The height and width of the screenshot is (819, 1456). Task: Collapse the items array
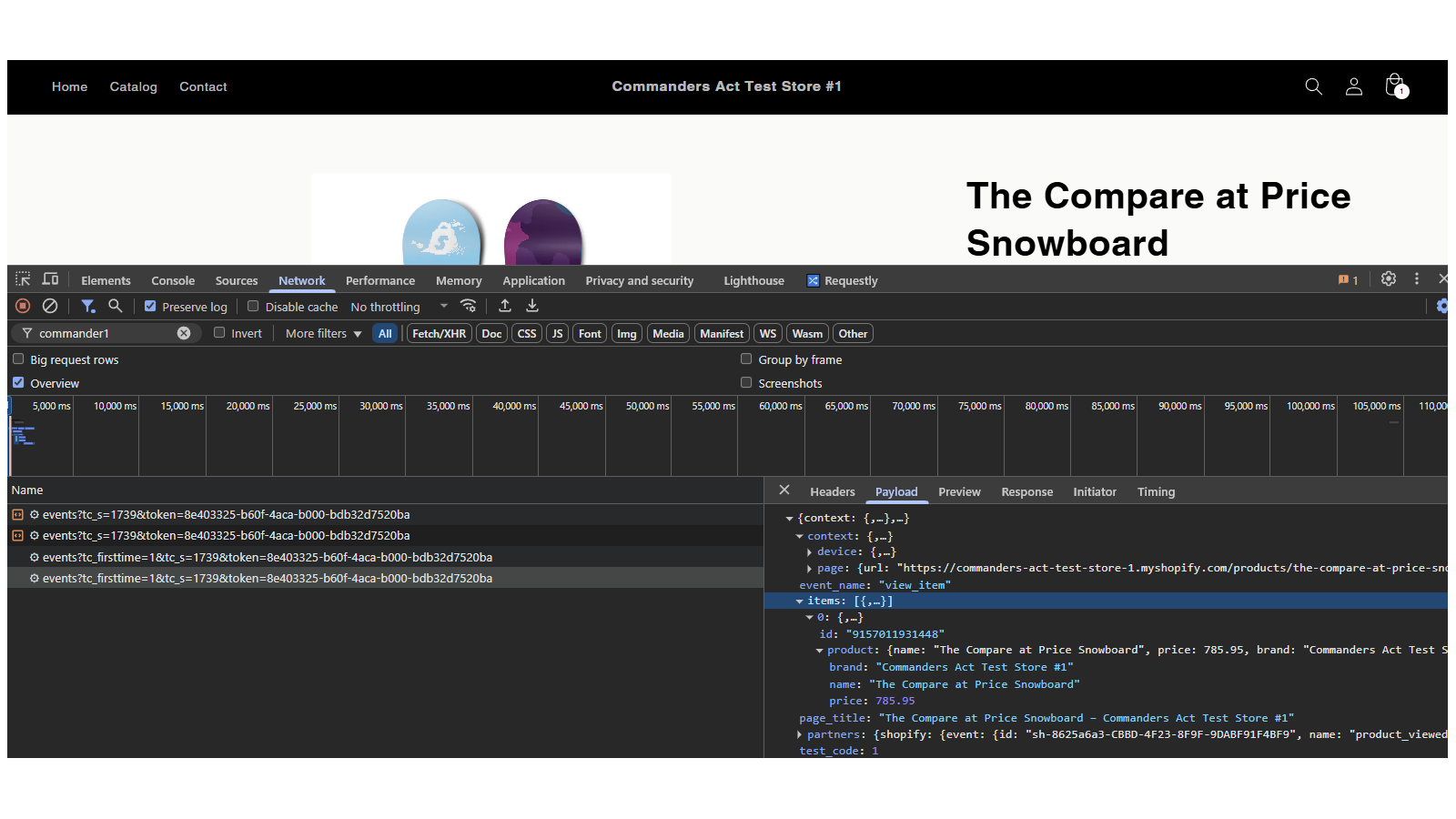point(800,602)
